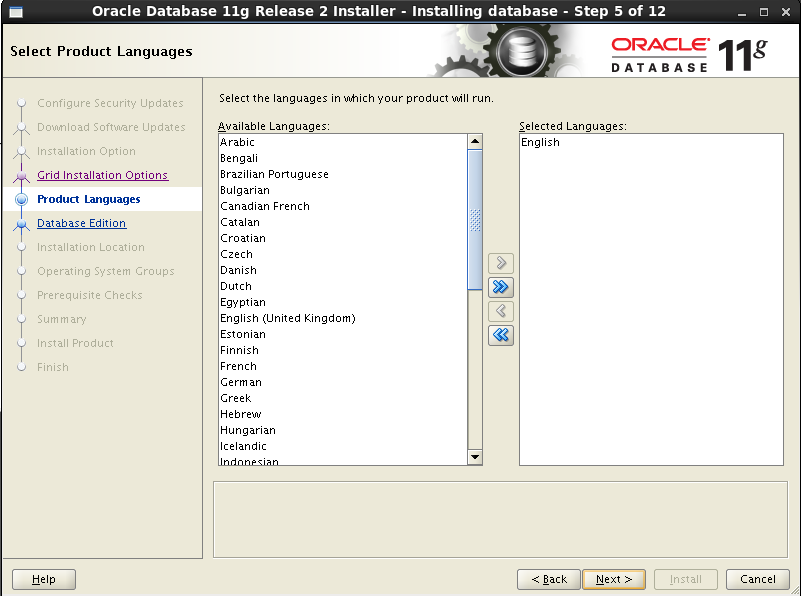Select Product Languages step in sidebar

[x=88, y=199]
